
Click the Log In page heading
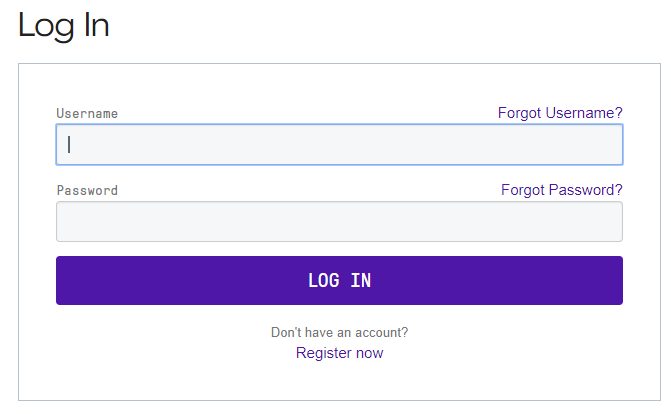pos(64,26)
